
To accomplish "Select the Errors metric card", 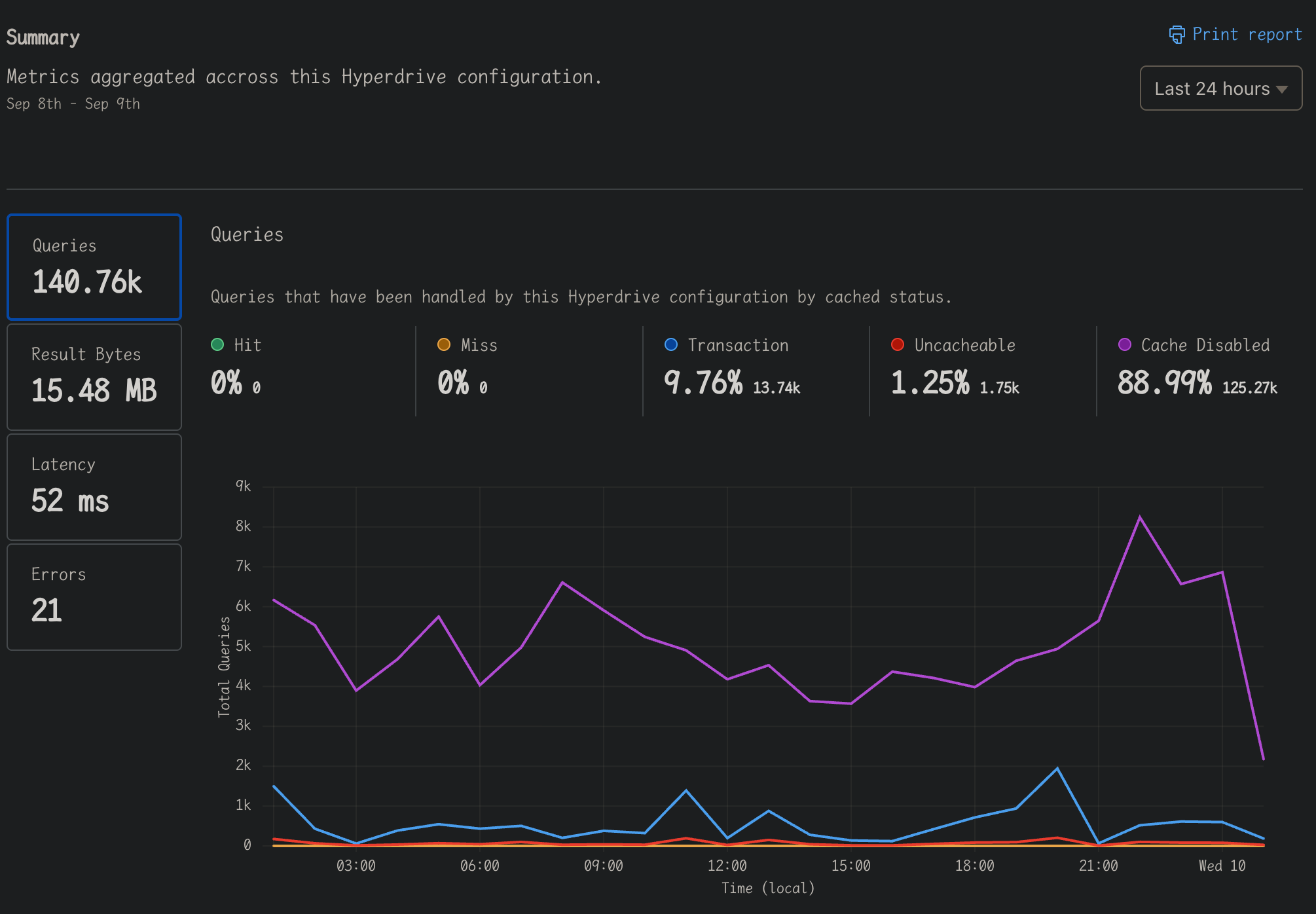I will coord(94,597).
